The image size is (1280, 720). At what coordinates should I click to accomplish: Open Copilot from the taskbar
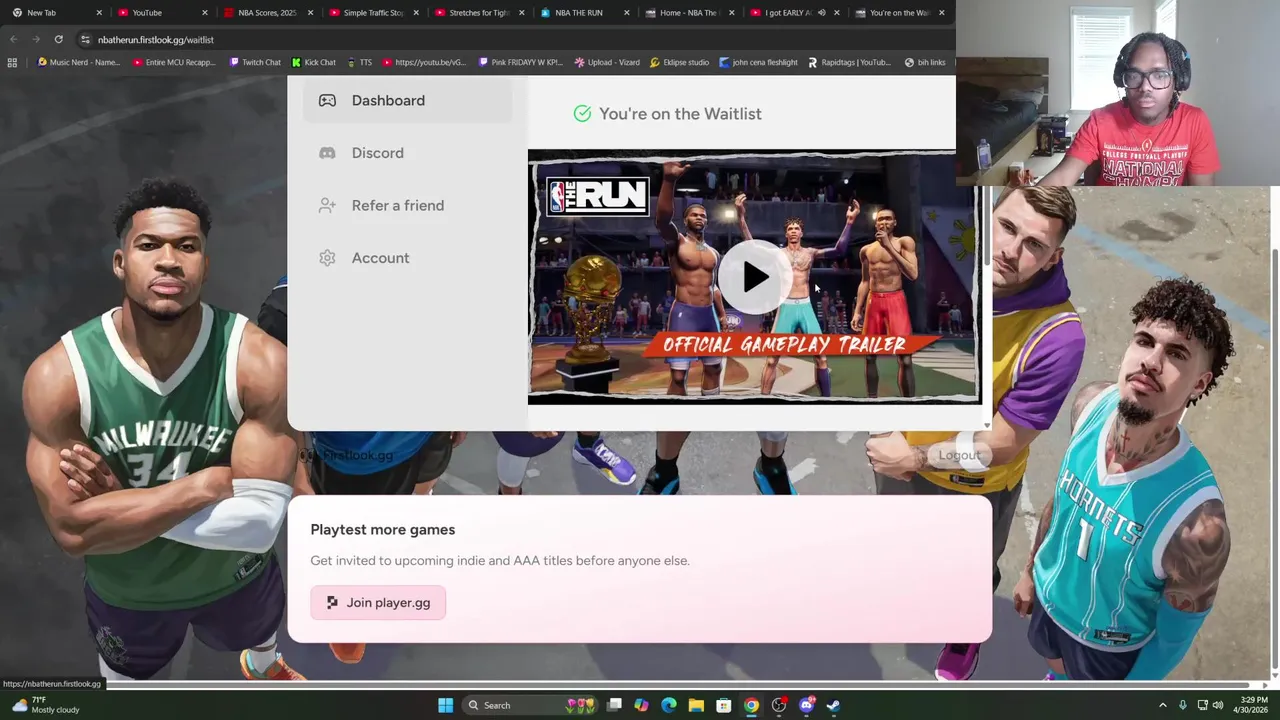[x=641, y=705]
